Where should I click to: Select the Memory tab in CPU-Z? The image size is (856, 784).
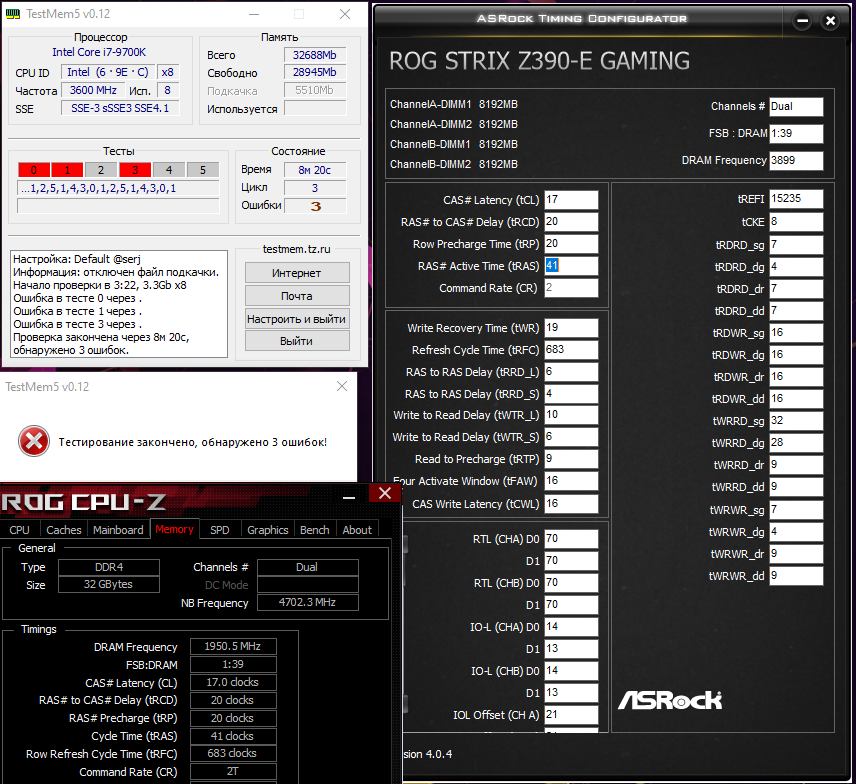(x=175, y=528)
